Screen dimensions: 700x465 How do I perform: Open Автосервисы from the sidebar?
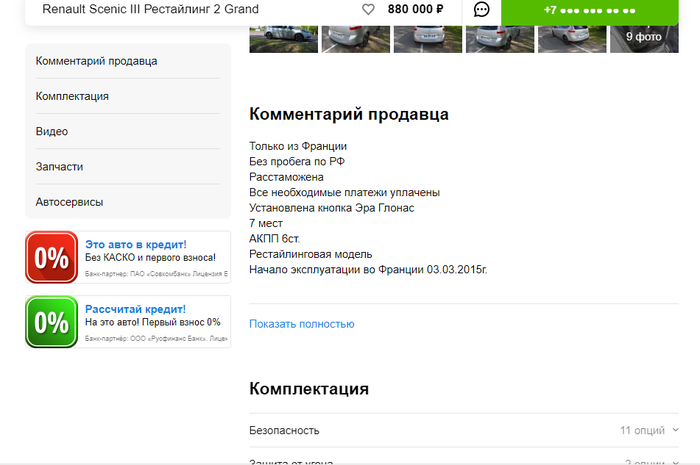point(69,202)
